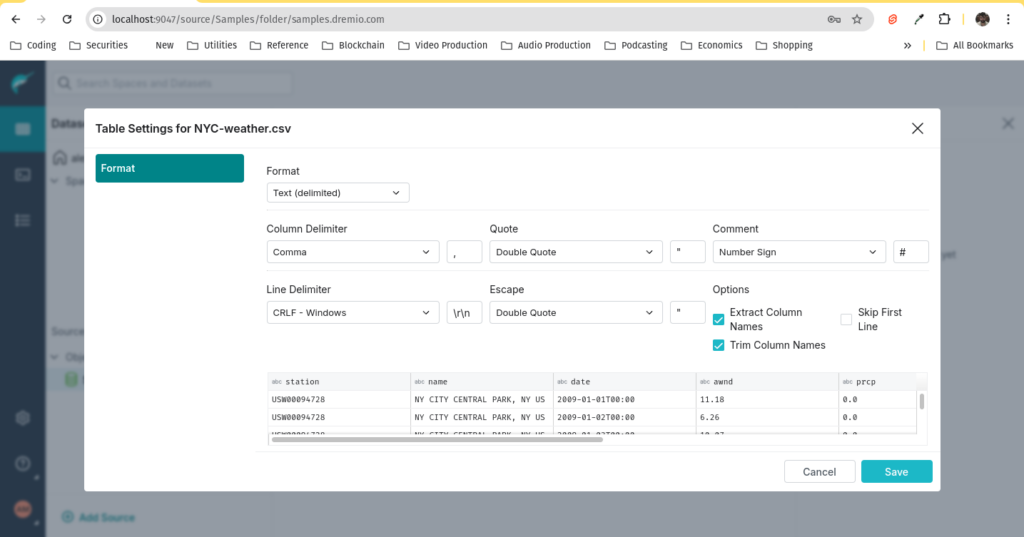
Task: Click the column delimiter comma value field
Action: pos(464,252)
